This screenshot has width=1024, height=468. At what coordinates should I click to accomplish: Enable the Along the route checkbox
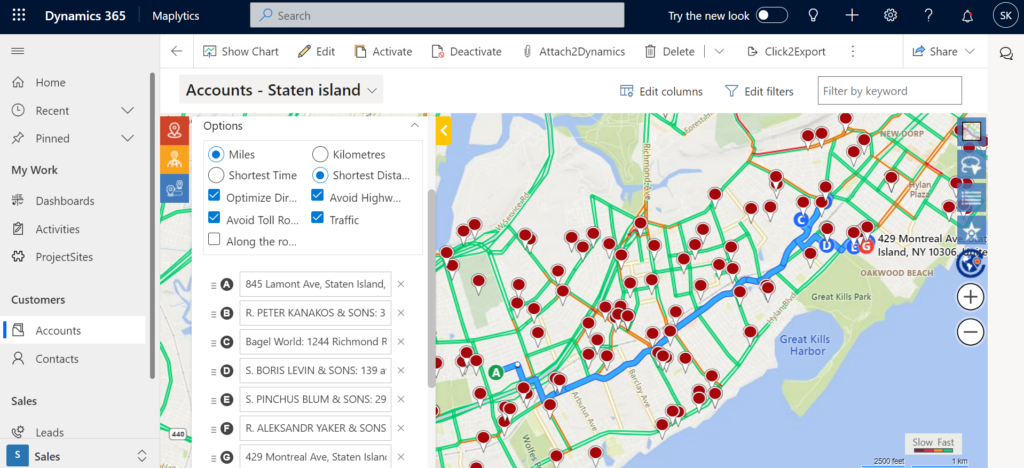[x=214, y=240]
